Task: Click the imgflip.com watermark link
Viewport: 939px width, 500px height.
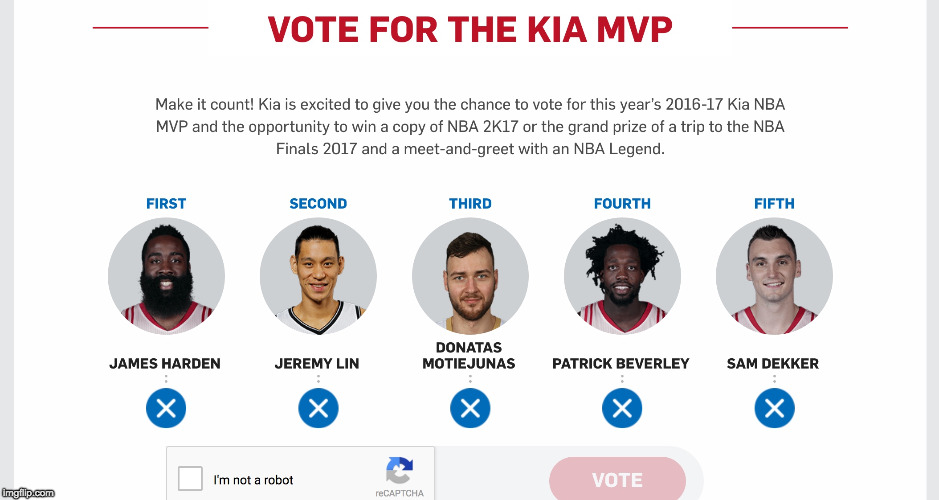Action: [x=28, y=493]
